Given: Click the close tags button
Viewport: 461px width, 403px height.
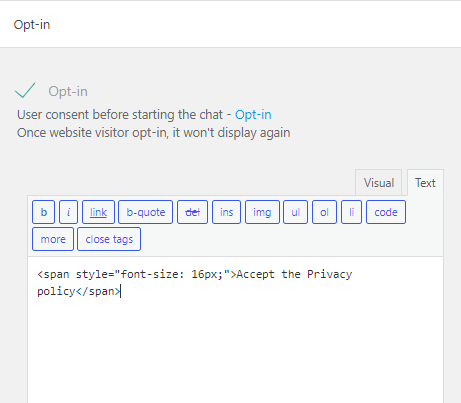Looking at the screenshot, I should pos(109,239).
